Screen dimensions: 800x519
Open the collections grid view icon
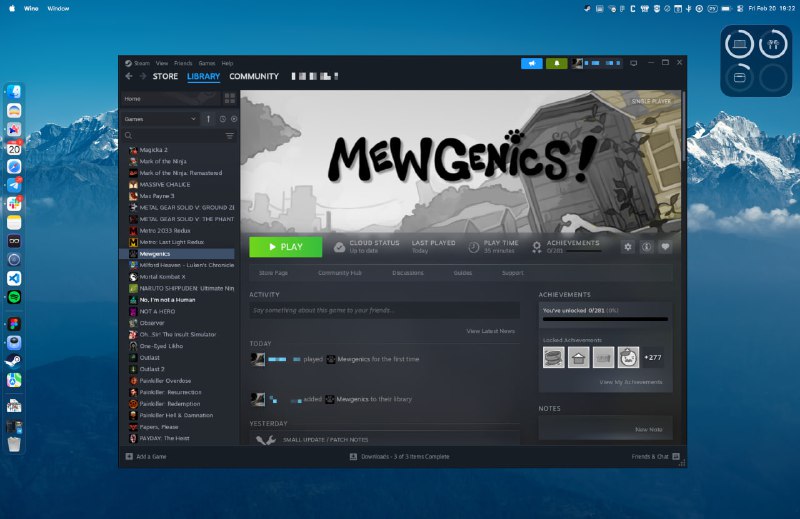[230, 98]
